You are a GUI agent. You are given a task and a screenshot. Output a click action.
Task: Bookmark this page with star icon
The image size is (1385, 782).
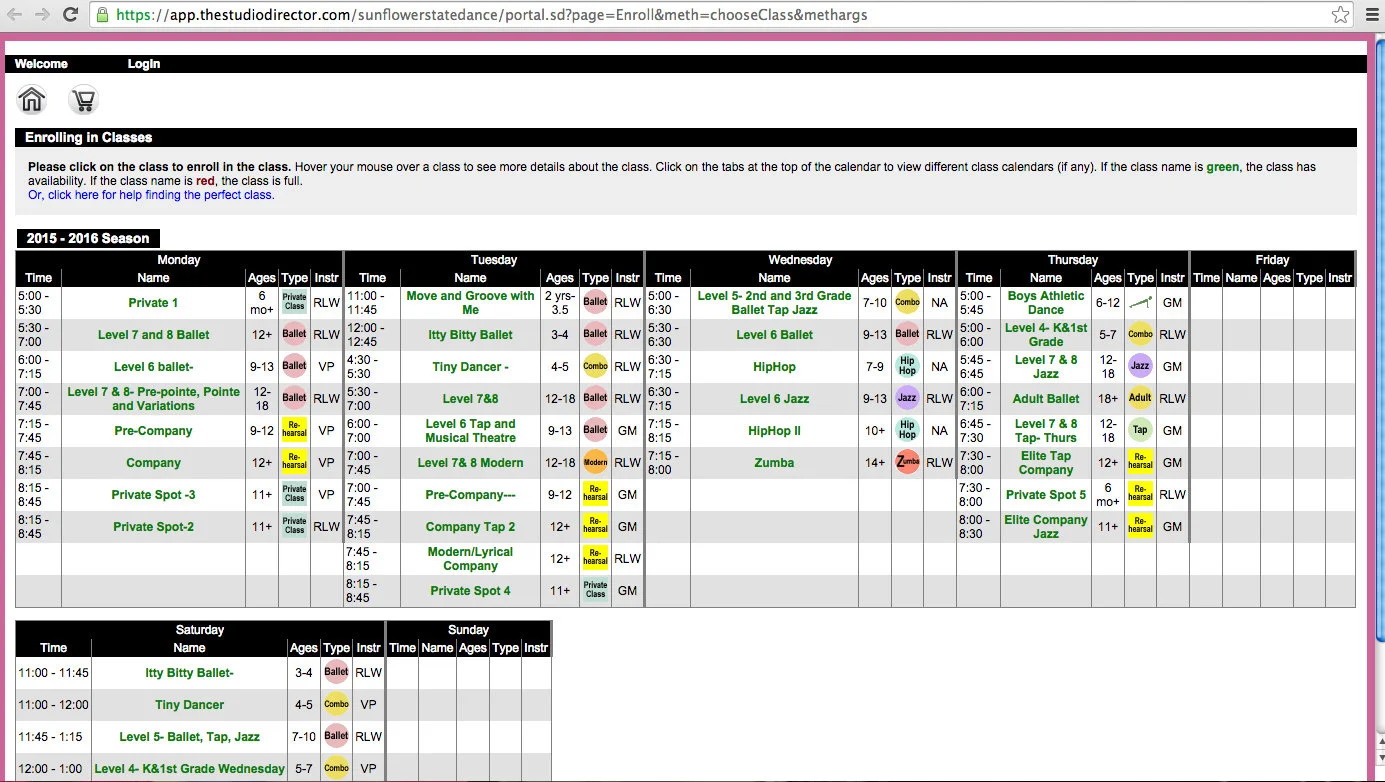click(x=1340, y=15)
